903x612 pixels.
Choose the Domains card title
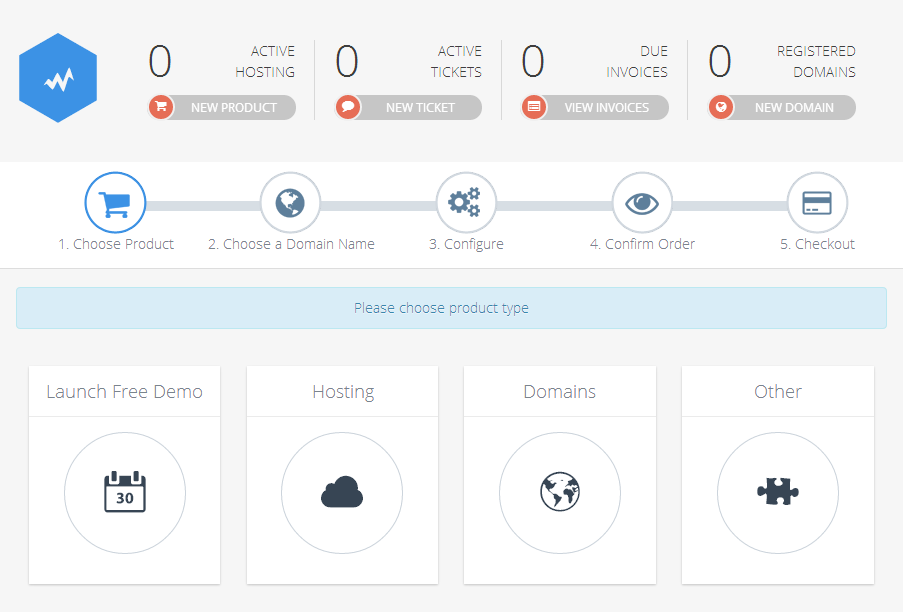pos(560,391)
